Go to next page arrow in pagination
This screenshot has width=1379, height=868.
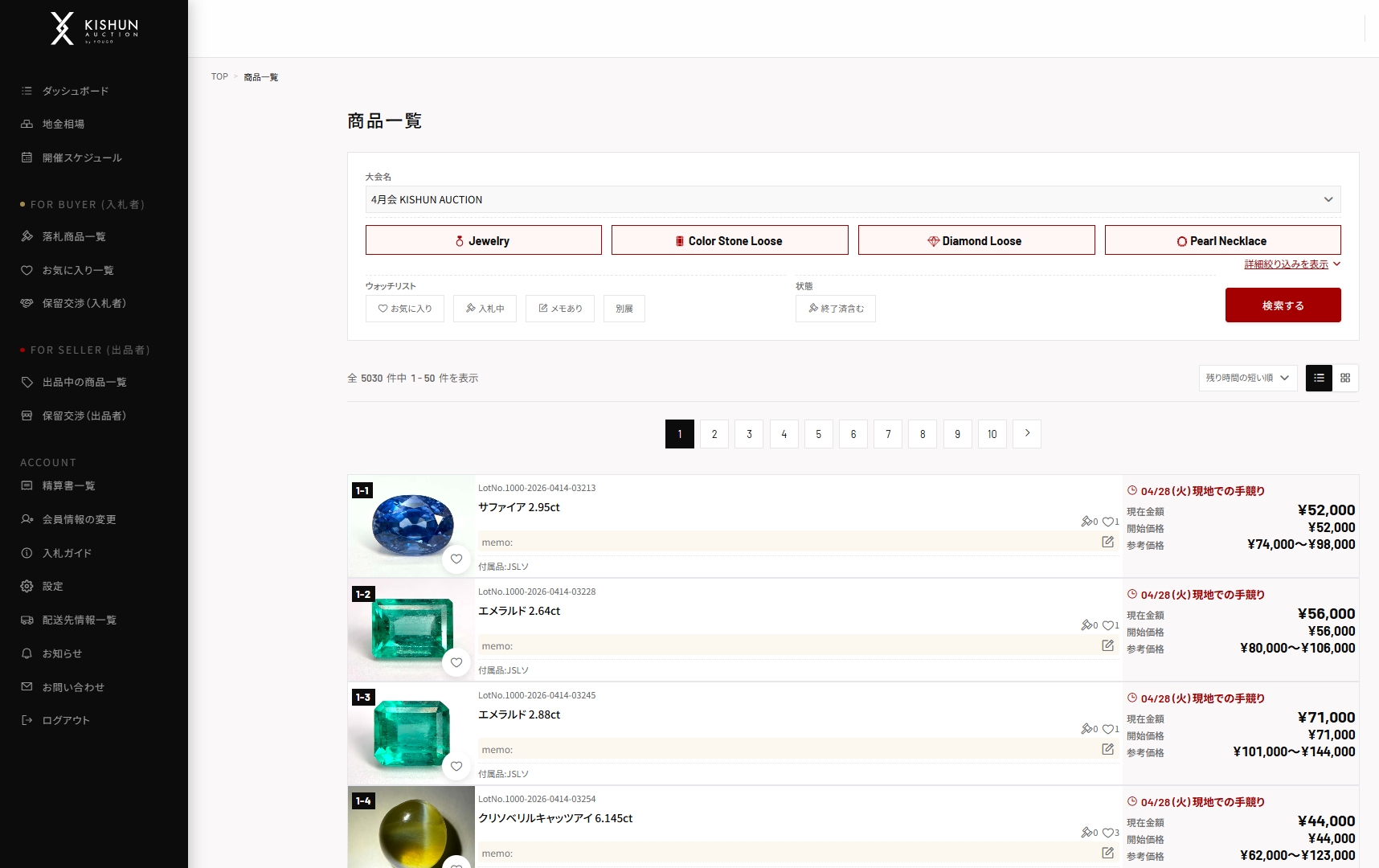pyautogui.click(x=1026, y=434)
